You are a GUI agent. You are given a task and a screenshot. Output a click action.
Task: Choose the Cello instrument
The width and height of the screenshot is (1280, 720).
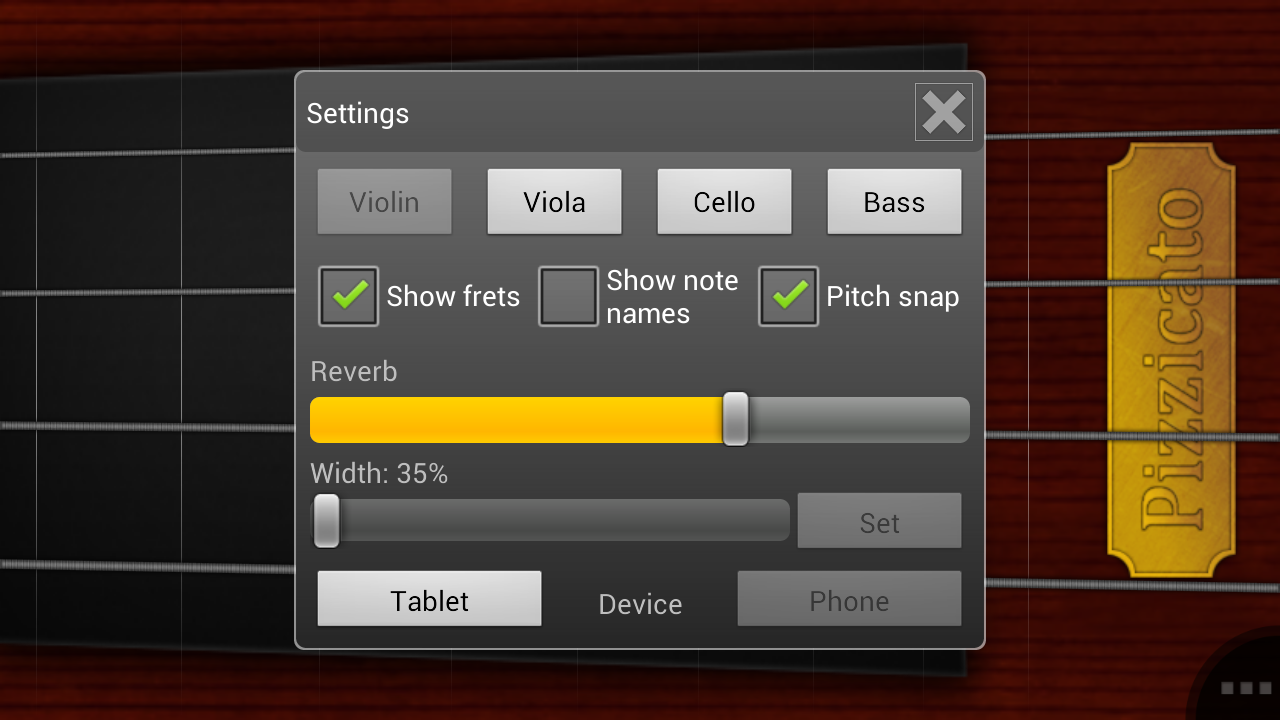click(724, 201)
